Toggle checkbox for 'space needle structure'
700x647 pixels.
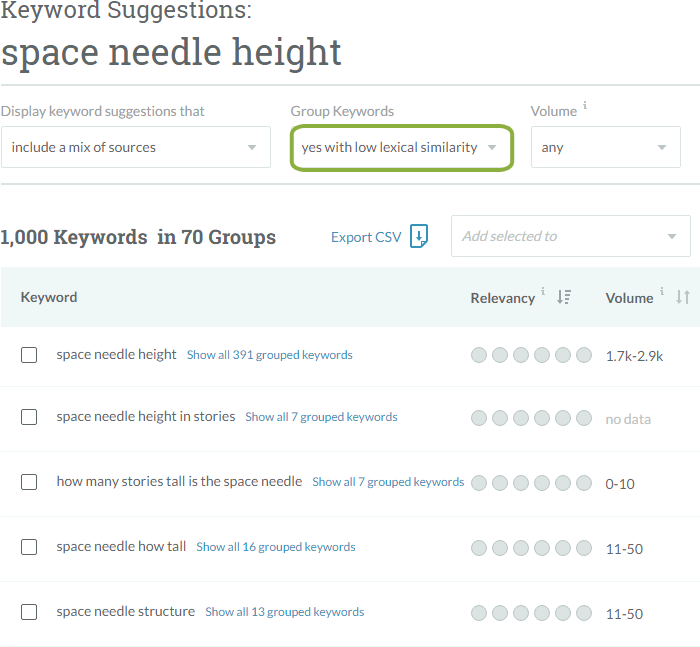point(29,612)
